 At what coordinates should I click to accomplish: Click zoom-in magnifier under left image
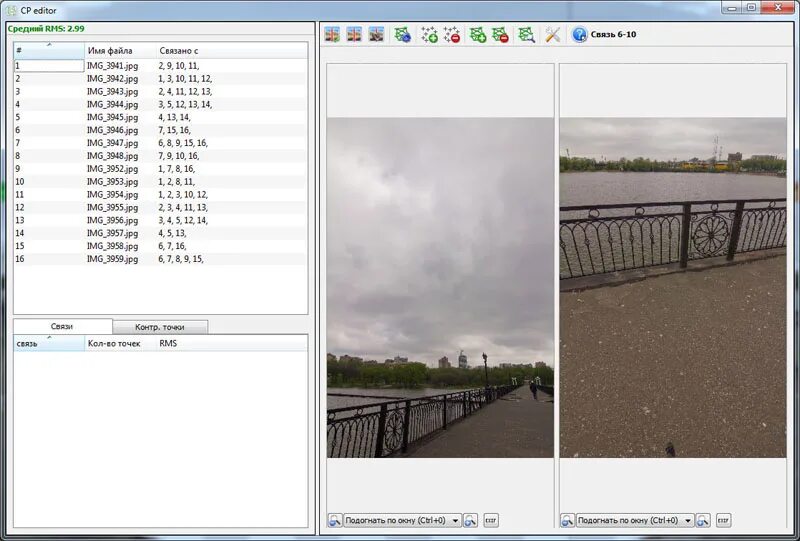470,521
